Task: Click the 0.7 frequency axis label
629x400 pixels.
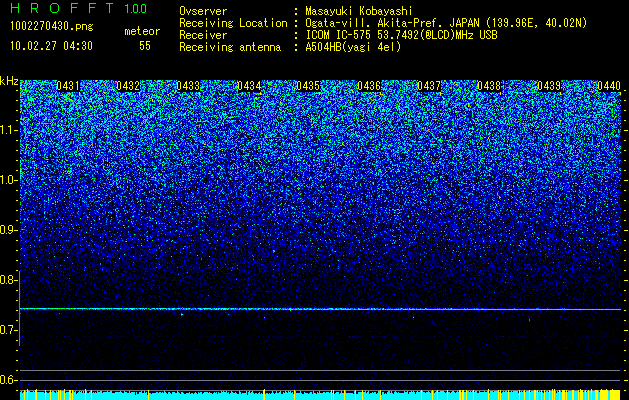Action: (7, 330)
